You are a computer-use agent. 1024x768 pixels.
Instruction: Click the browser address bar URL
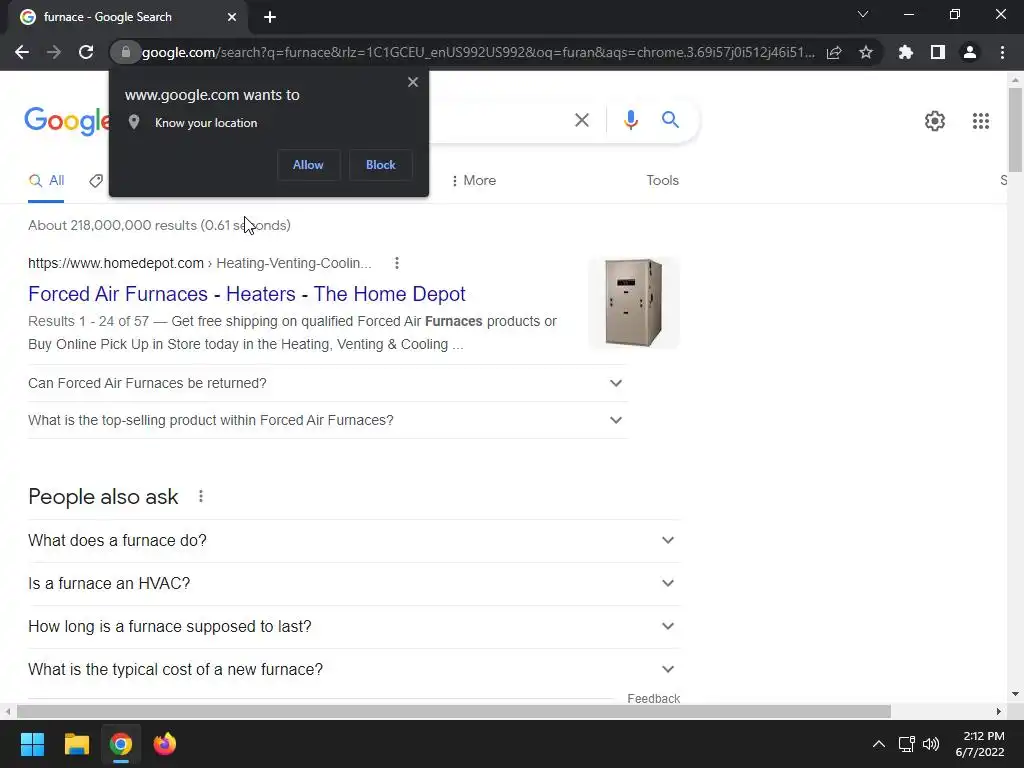[478, 52]
